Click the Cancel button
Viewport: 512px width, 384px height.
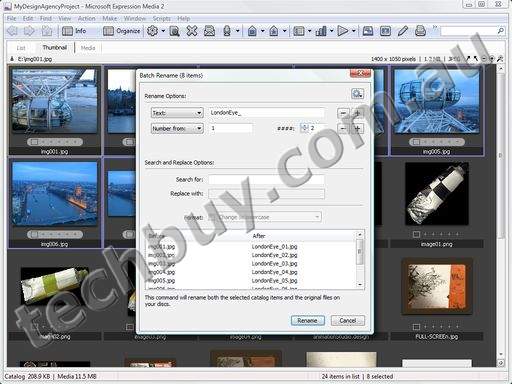[x=348, y=321]
